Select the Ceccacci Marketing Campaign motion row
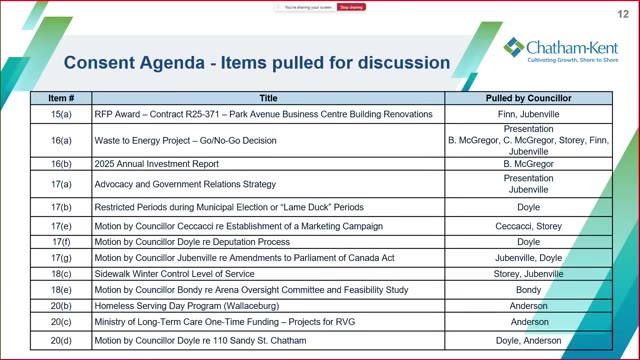The width and height of the screenshot is (640, 360). tap(321, 226)
